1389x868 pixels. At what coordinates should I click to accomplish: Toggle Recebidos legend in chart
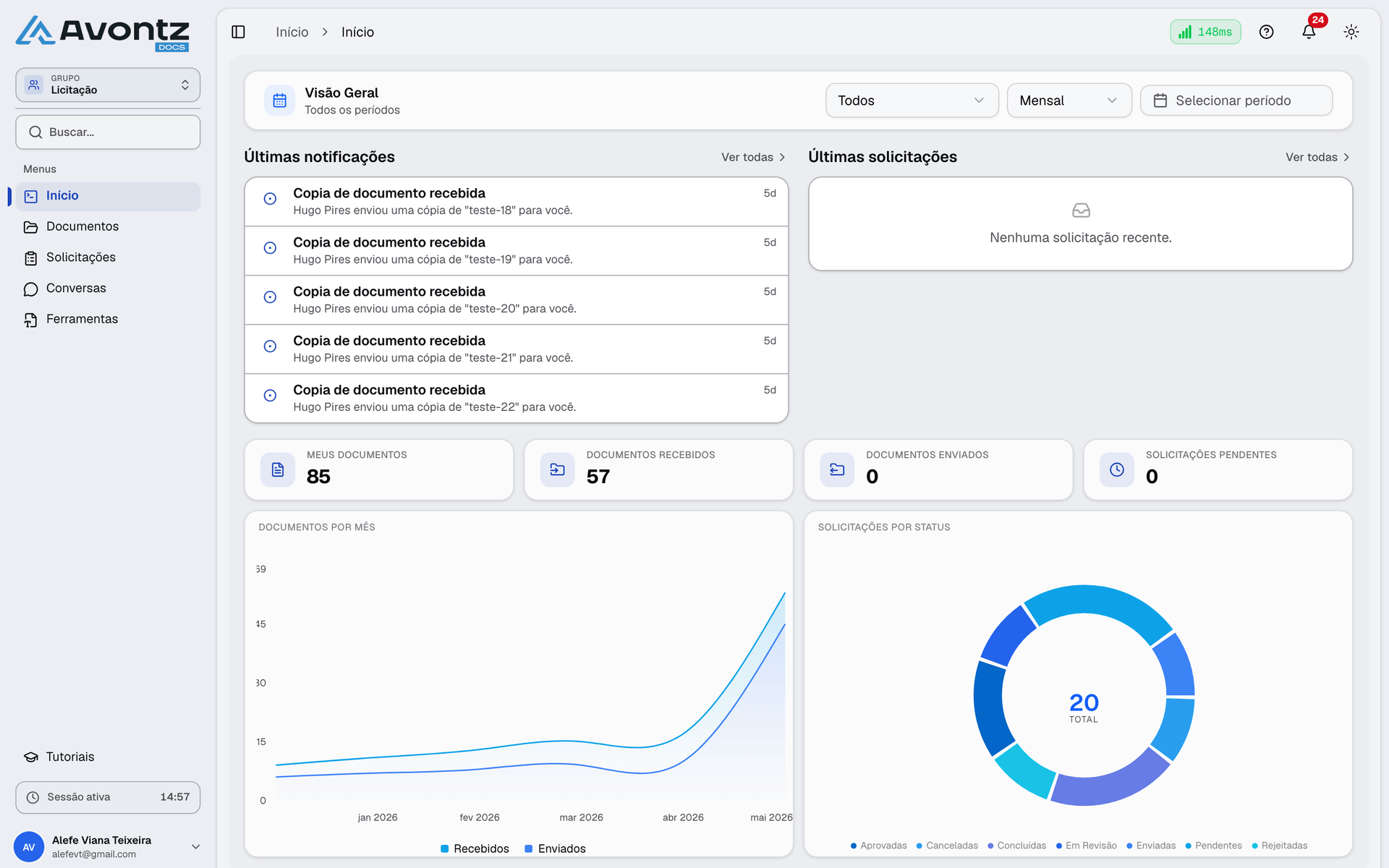[x=475, y=848]
